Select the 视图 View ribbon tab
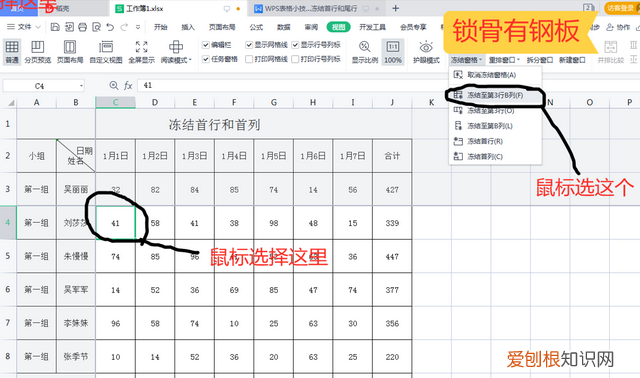The width and height of the screenshot is (640, 378). click(338, 27)
